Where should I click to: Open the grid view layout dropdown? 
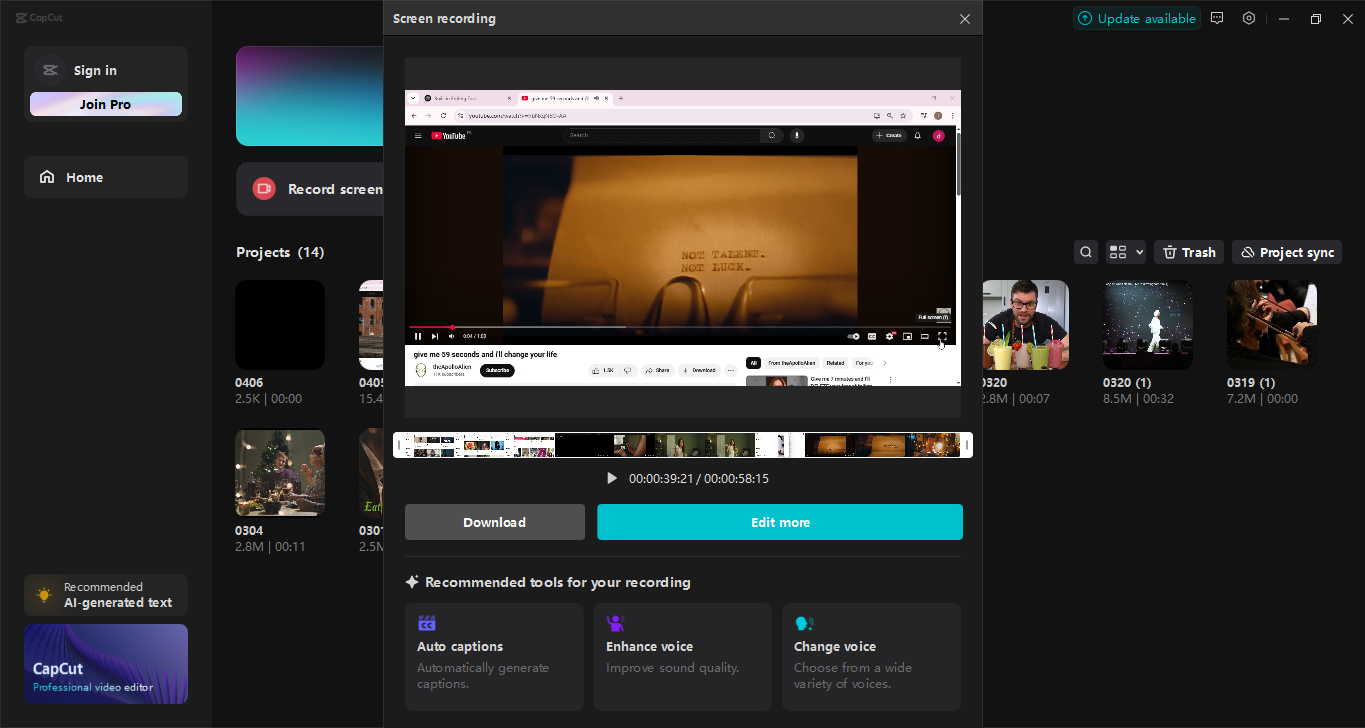[1124, 251]
